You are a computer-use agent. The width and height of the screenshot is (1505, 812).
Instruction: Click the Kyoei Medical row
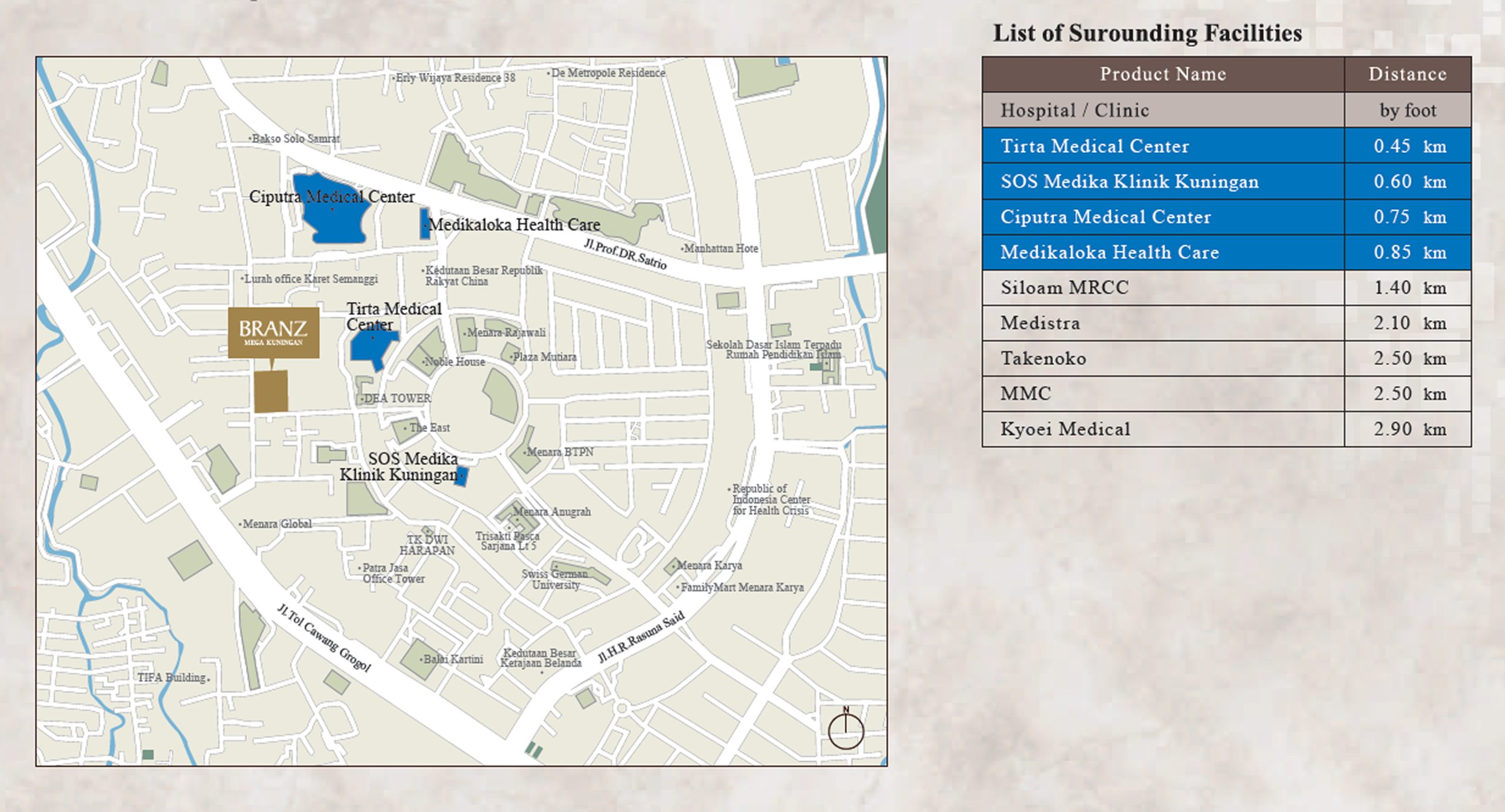click(1226, 429)
